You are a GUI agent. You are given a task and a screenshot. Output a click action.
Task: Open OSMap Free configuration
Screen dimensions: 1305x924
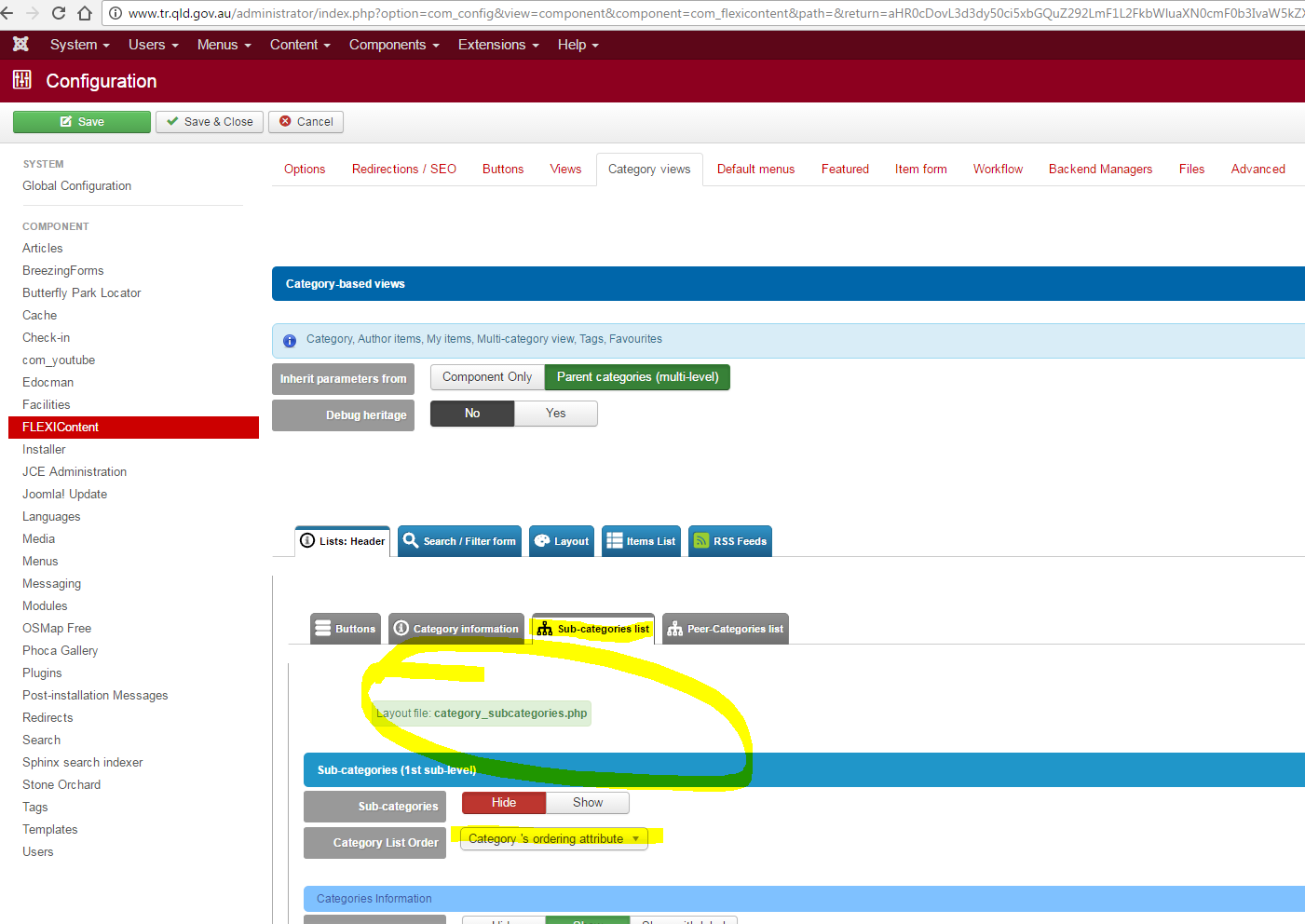click(57, 629)
